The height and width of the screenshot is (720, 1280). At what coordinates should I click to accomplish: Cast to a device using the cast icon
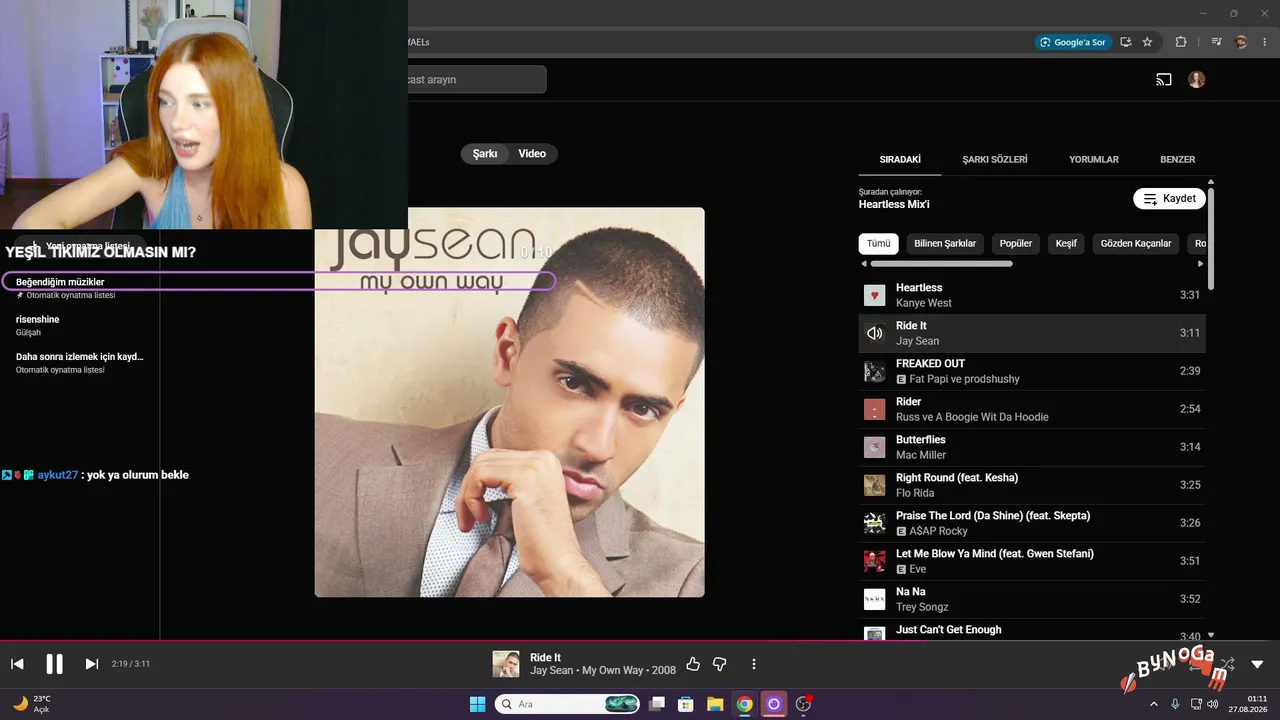tap(1164, 80)
